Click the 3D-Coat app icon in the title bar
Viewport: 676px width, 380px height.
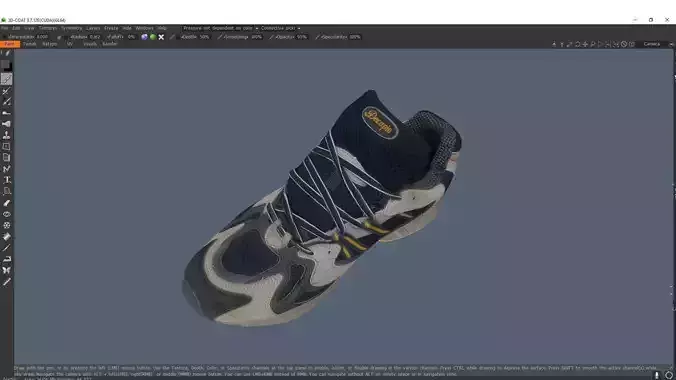3,20
